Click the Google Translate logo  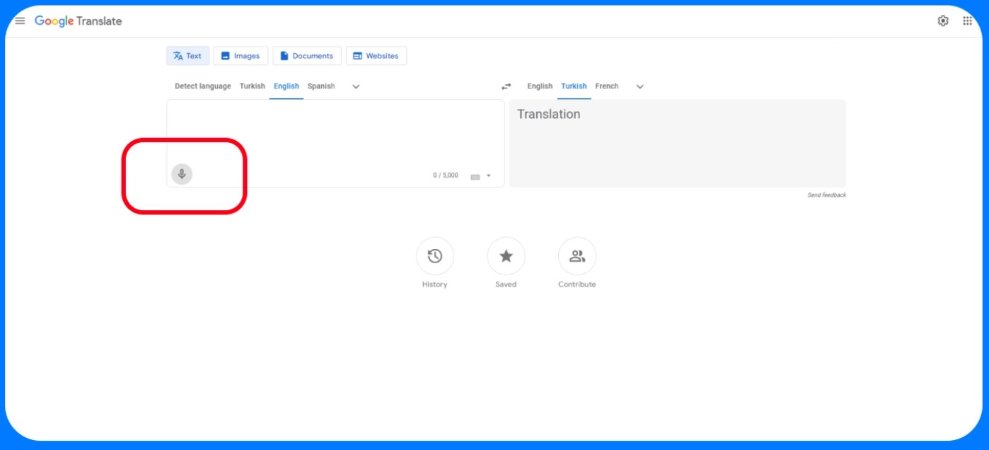78,21
